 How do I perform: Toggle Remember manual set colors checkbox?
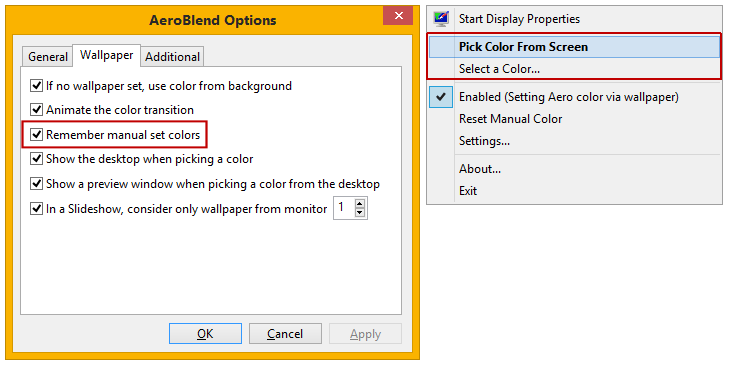click(36, 135)
